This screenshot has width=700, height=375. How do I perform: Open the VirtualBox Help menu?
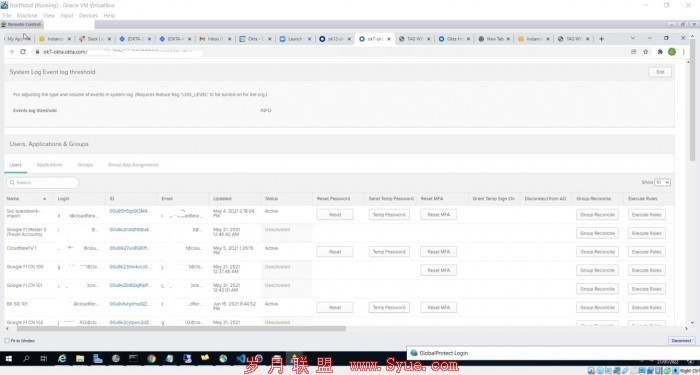tap(109, 16)
